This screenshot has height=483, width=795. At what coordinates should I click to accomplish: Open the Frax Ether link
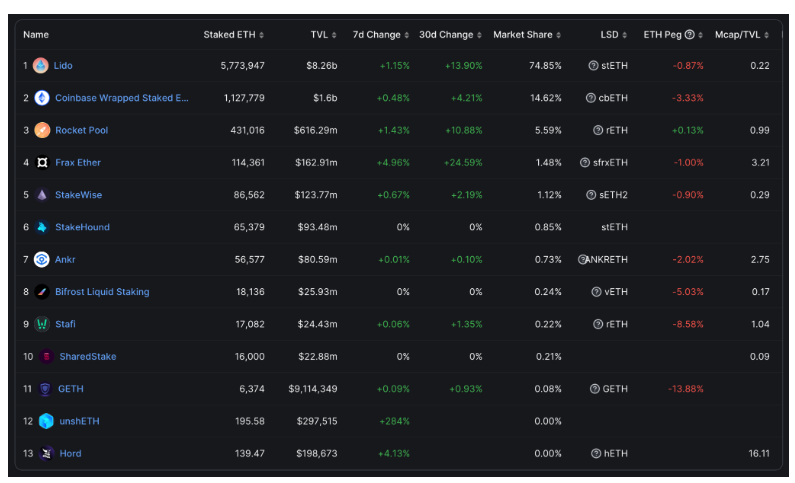(x=78, y=162)
